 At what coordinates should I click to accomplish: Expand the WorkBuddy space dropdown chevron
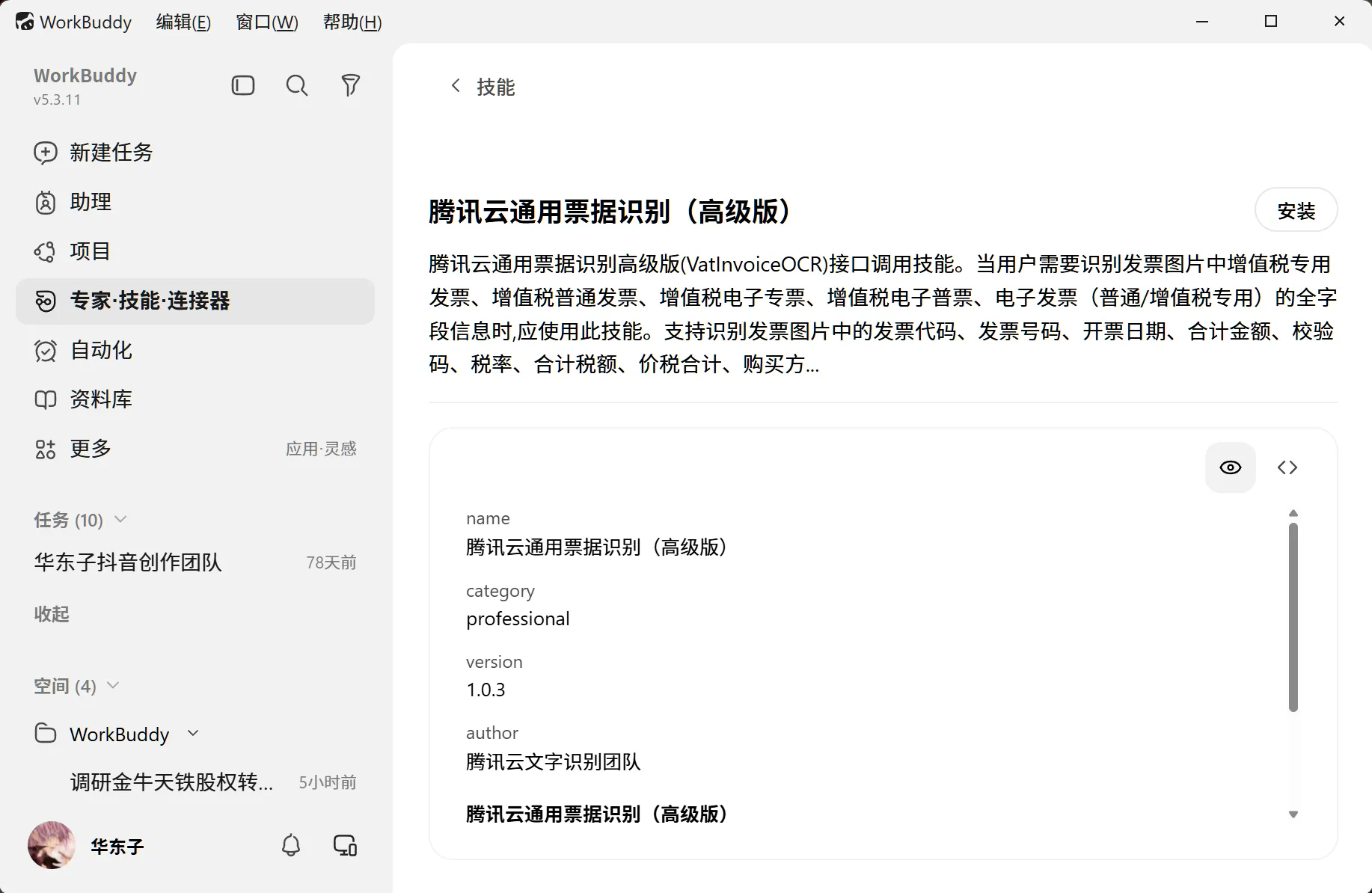193,733
